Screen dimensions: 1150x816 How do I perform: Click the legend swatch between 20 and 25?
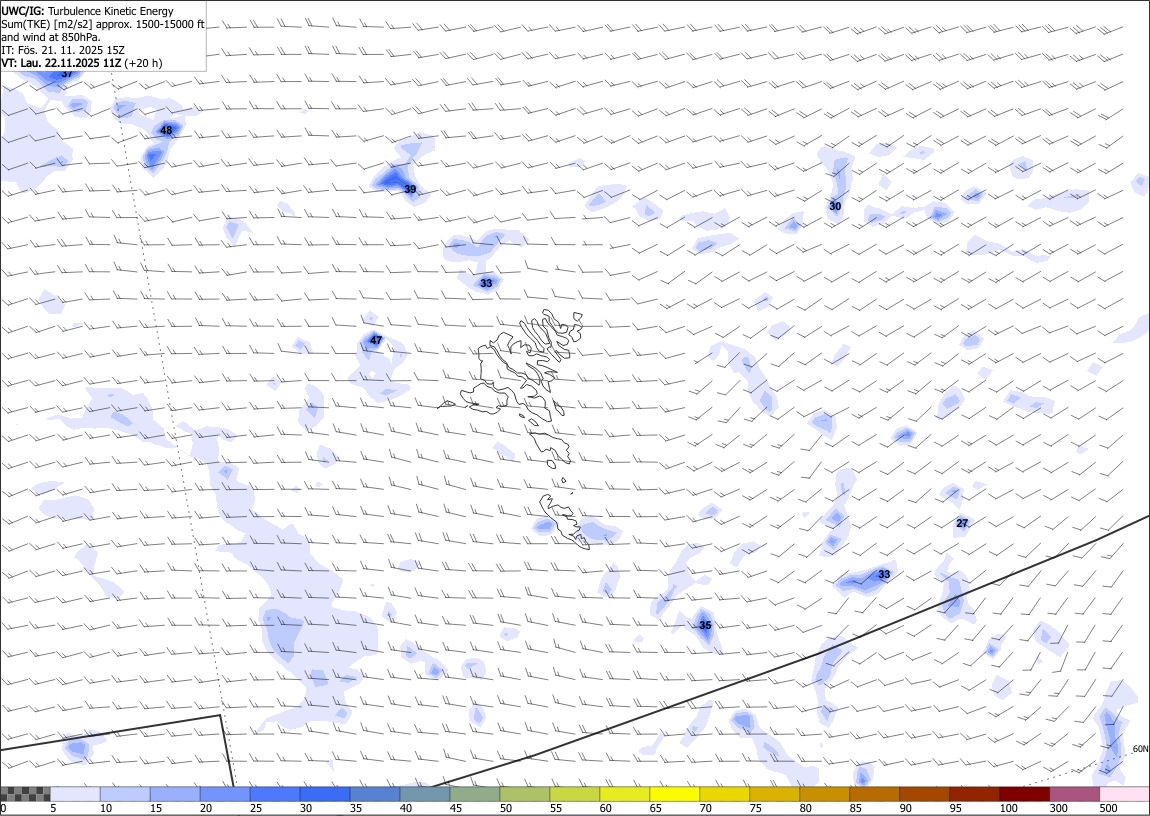pyautogui.click(x=225, y=793)
